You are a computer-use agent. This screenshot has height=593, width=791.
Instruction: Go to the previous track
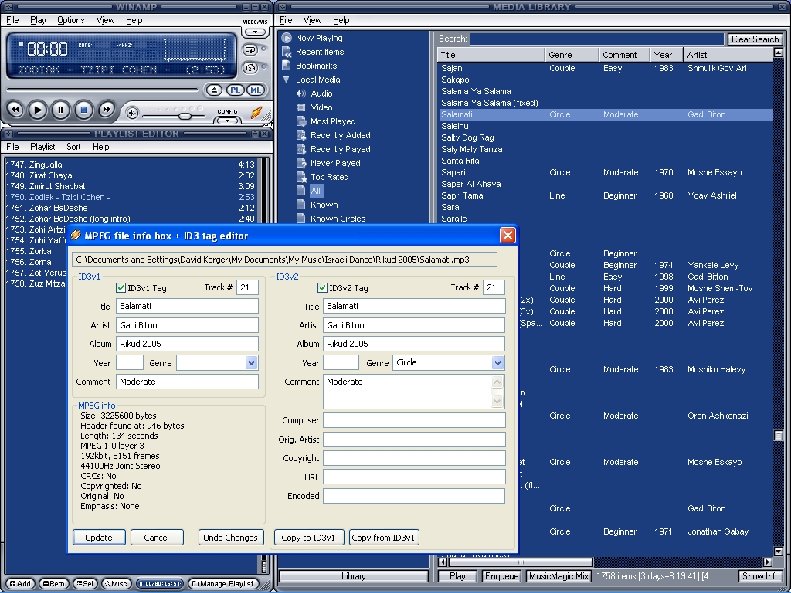pyautogui.click(x=14, y=110)
